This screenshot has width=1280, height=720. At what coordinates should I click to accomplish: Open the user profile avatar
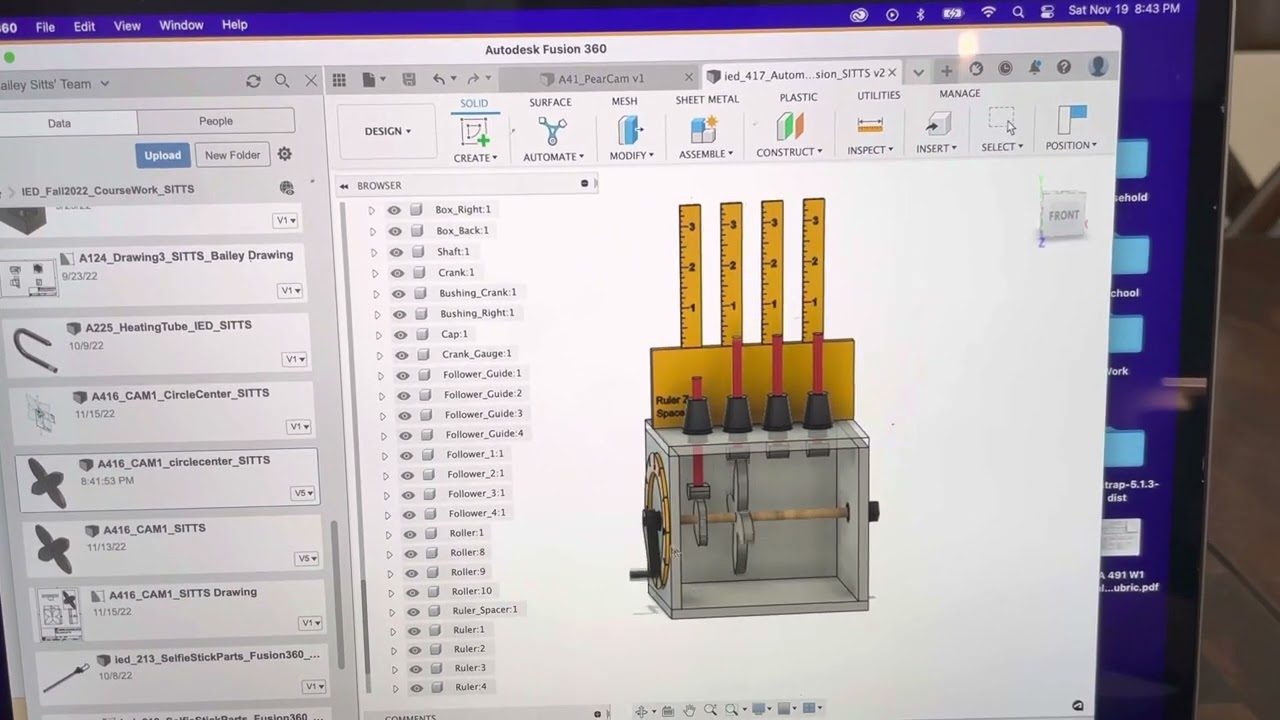click(1098, 66)
